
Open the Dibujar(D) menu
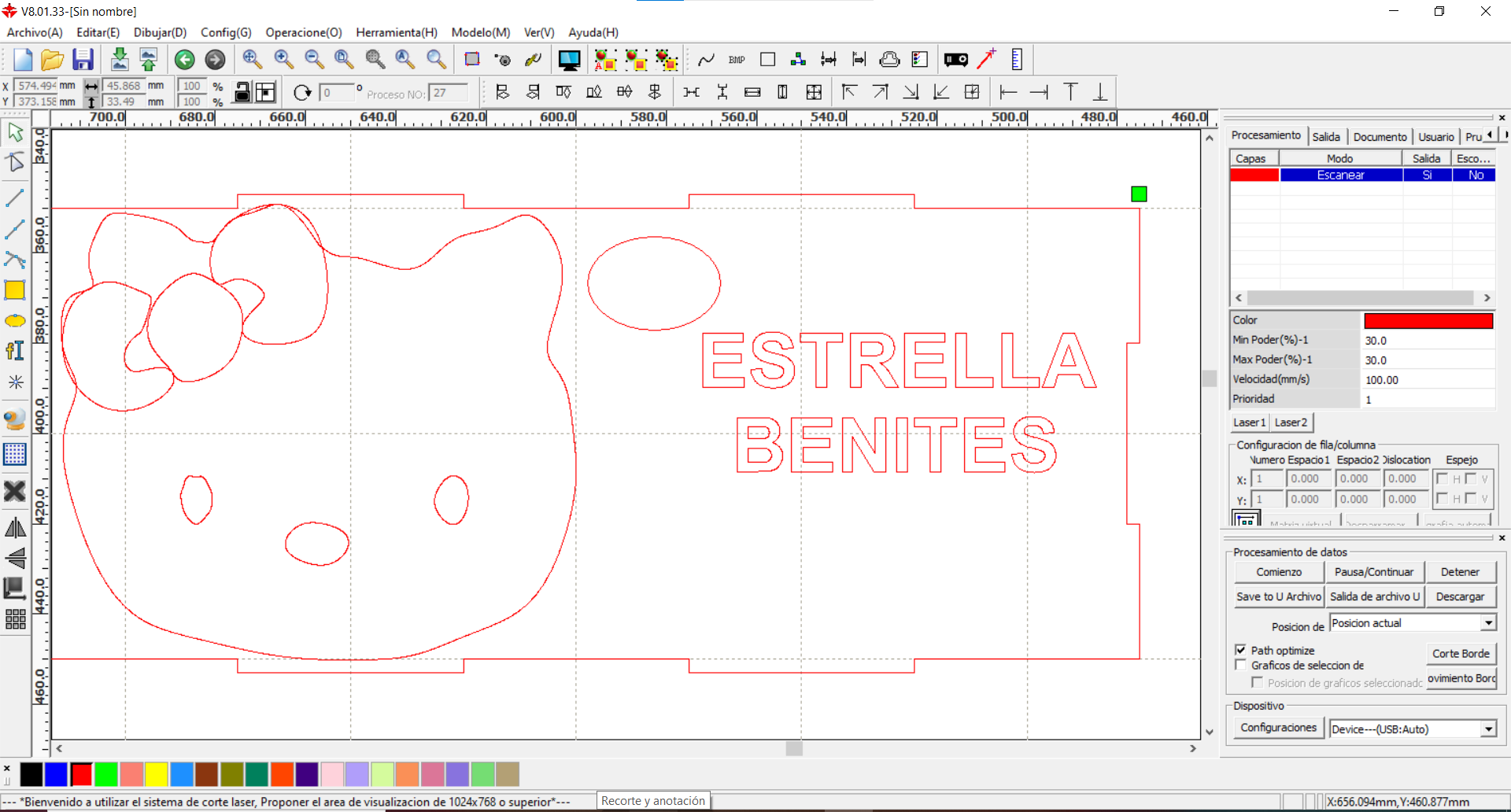click(160, 32)
